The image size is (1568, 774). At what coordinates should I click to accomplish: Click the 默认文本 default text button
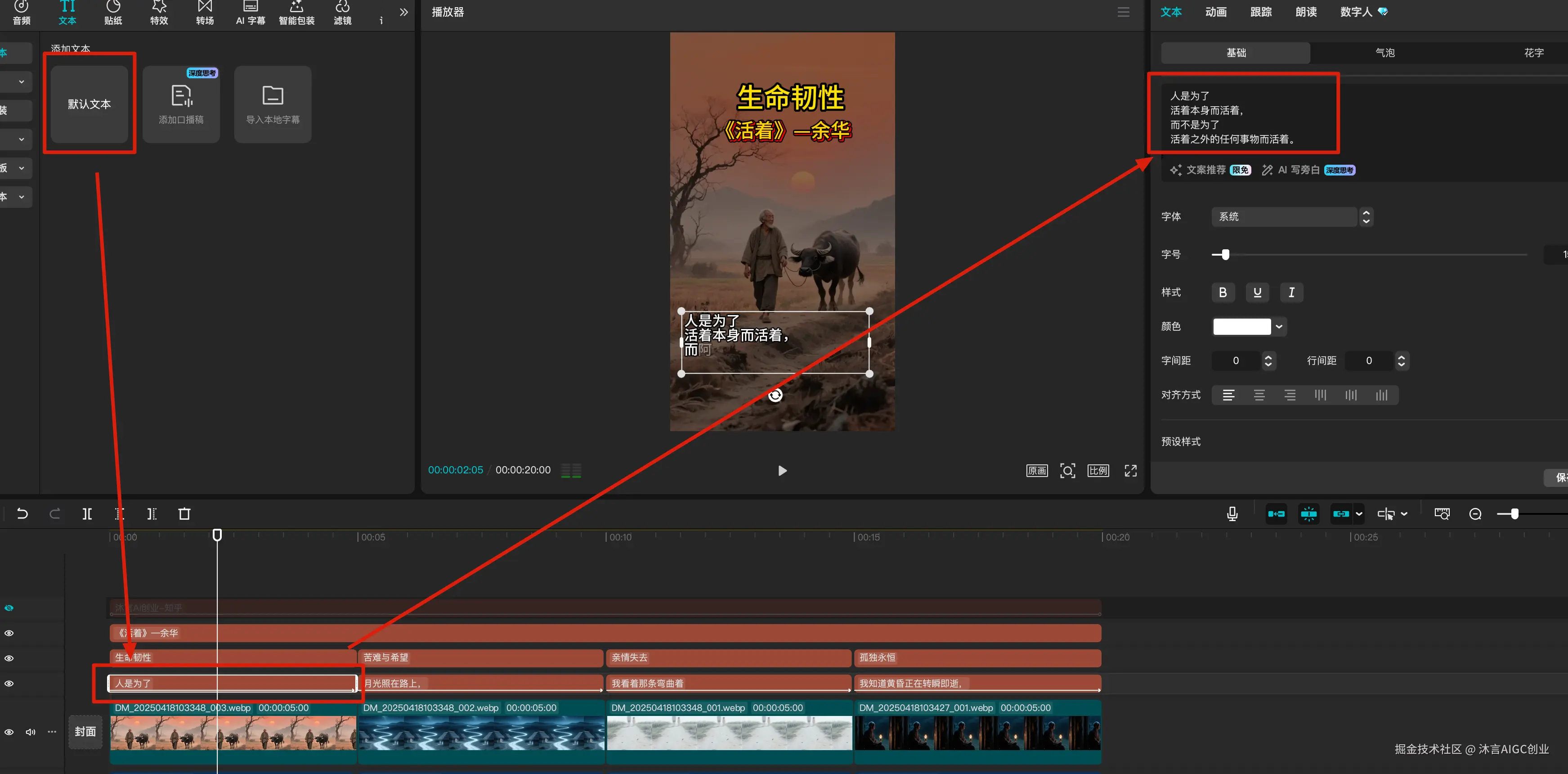pyautogui.click(x=90, y=104)
